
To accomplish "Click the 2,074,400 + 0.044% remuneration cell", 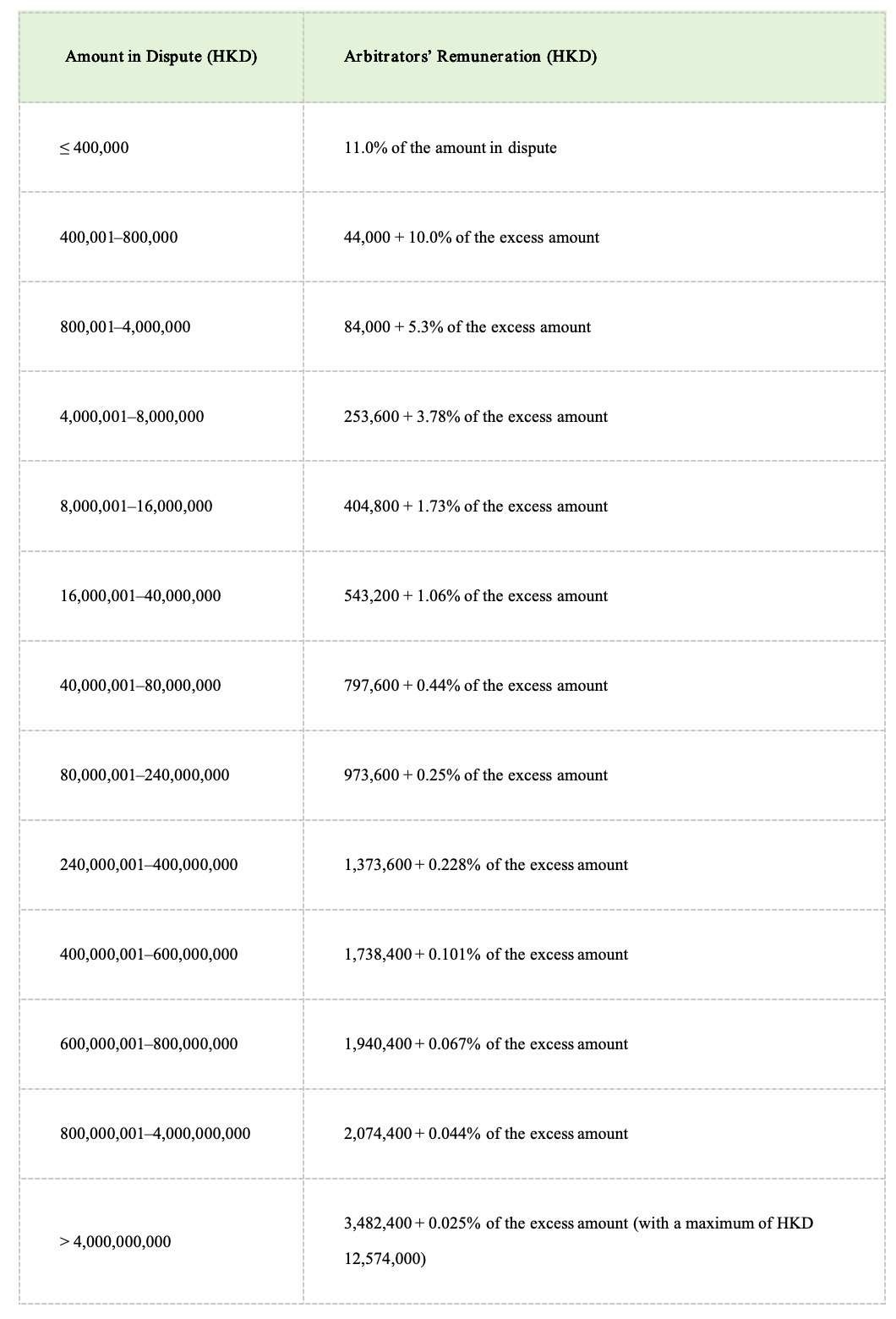I will point(485,1134).
